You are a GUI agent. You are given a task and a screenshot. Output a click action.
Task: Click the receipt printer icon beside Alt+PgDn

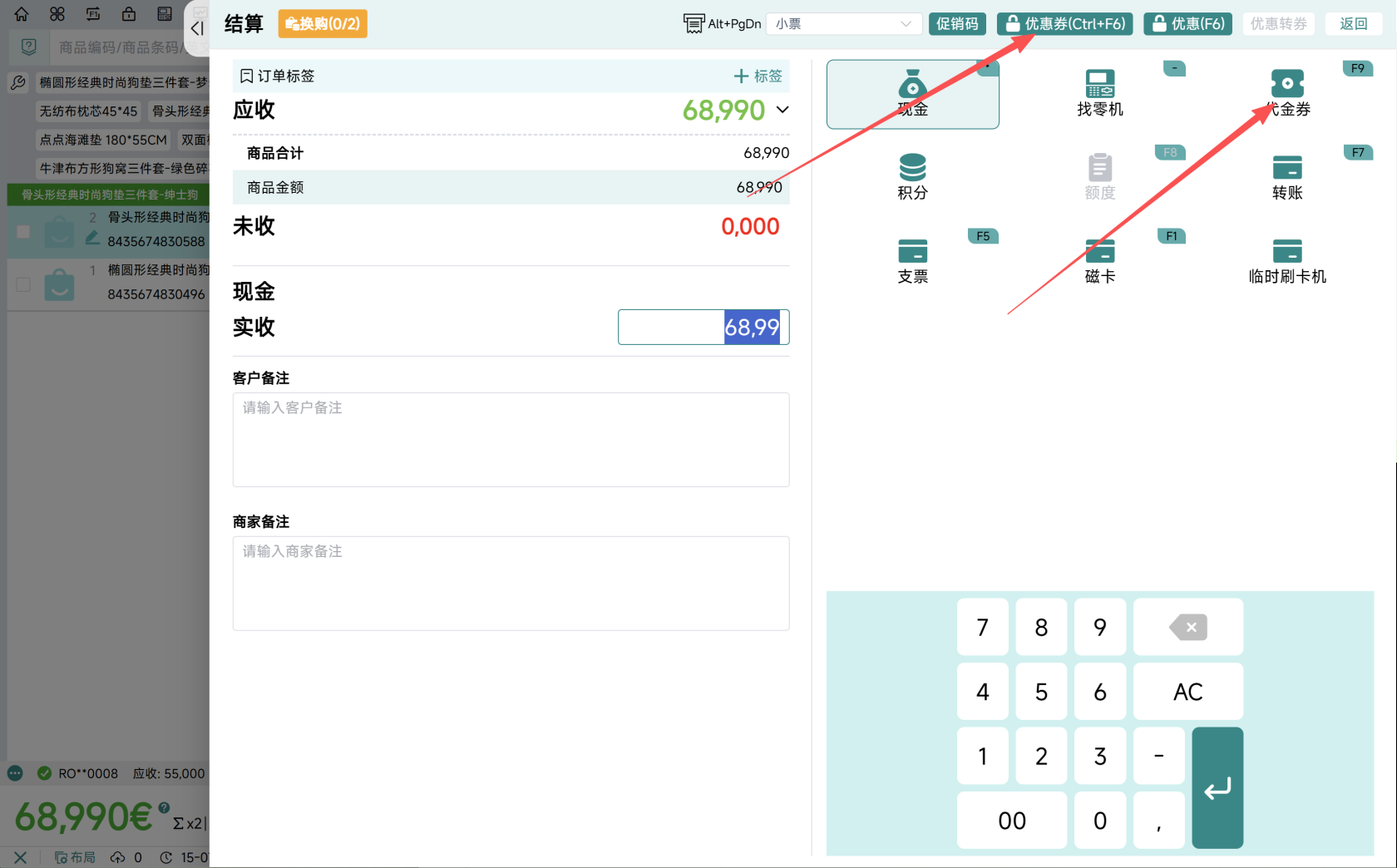(x=693, y=23)
